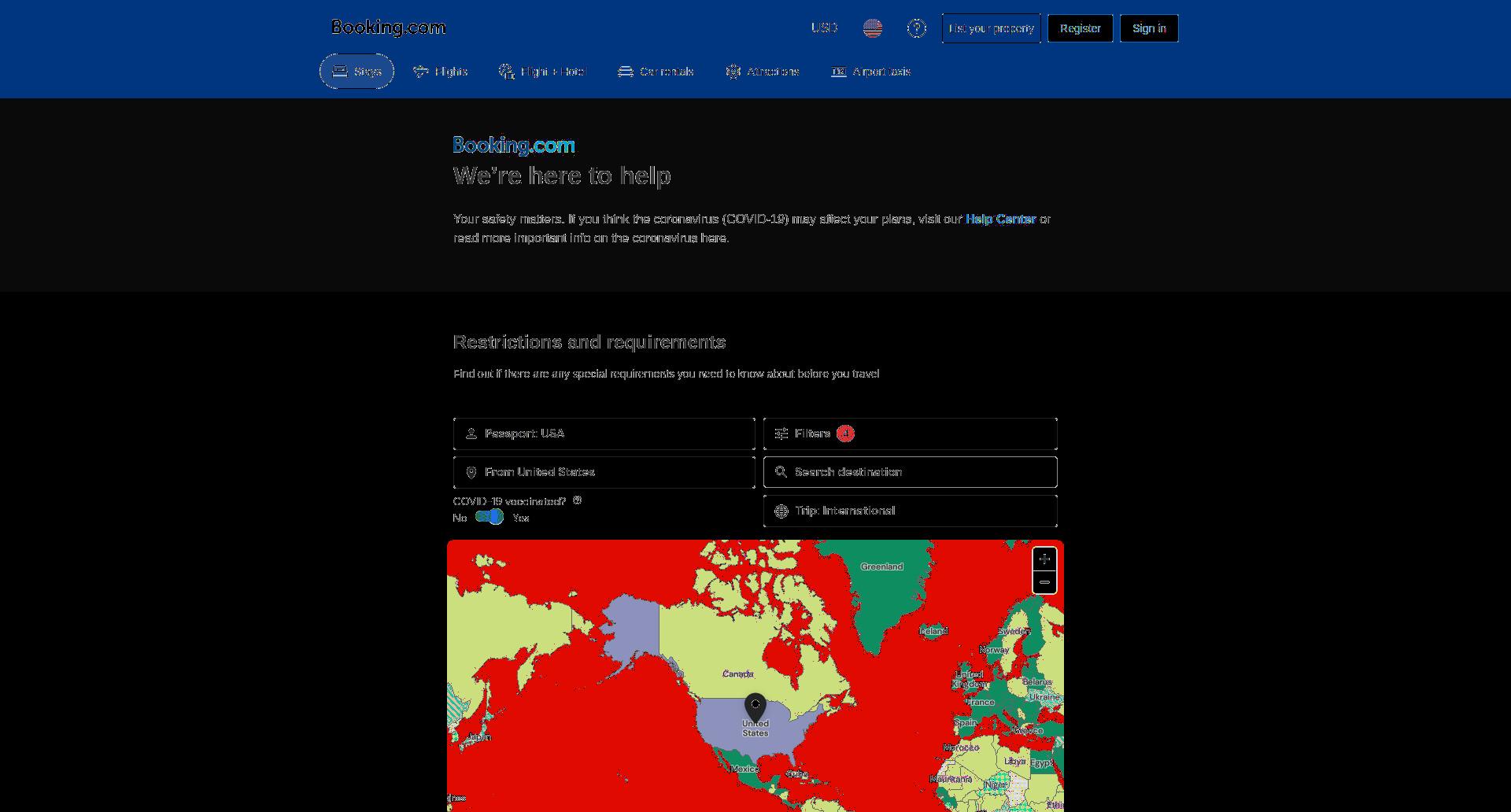
Task: Click Spain on the map
Action: click(966, 722)
